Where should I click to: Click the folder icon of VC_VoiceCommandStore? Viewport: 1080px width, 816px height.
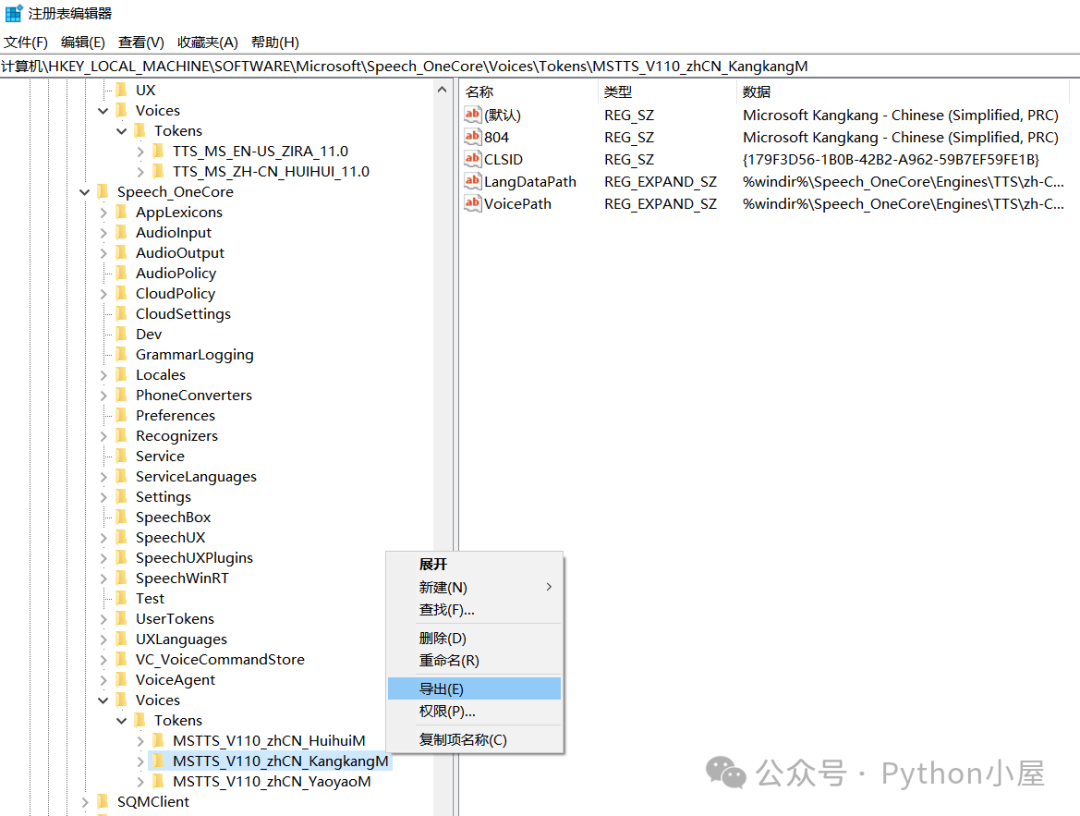[x=123, y=659]
